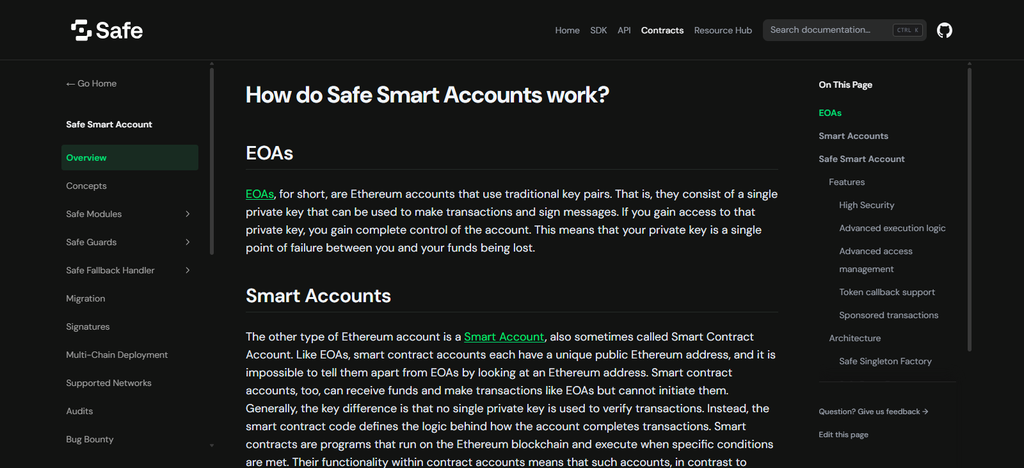Screen dimensions: 1024x468
Task: Expand the Safe Fallback Handler chevron
Action: click(187, 270)
